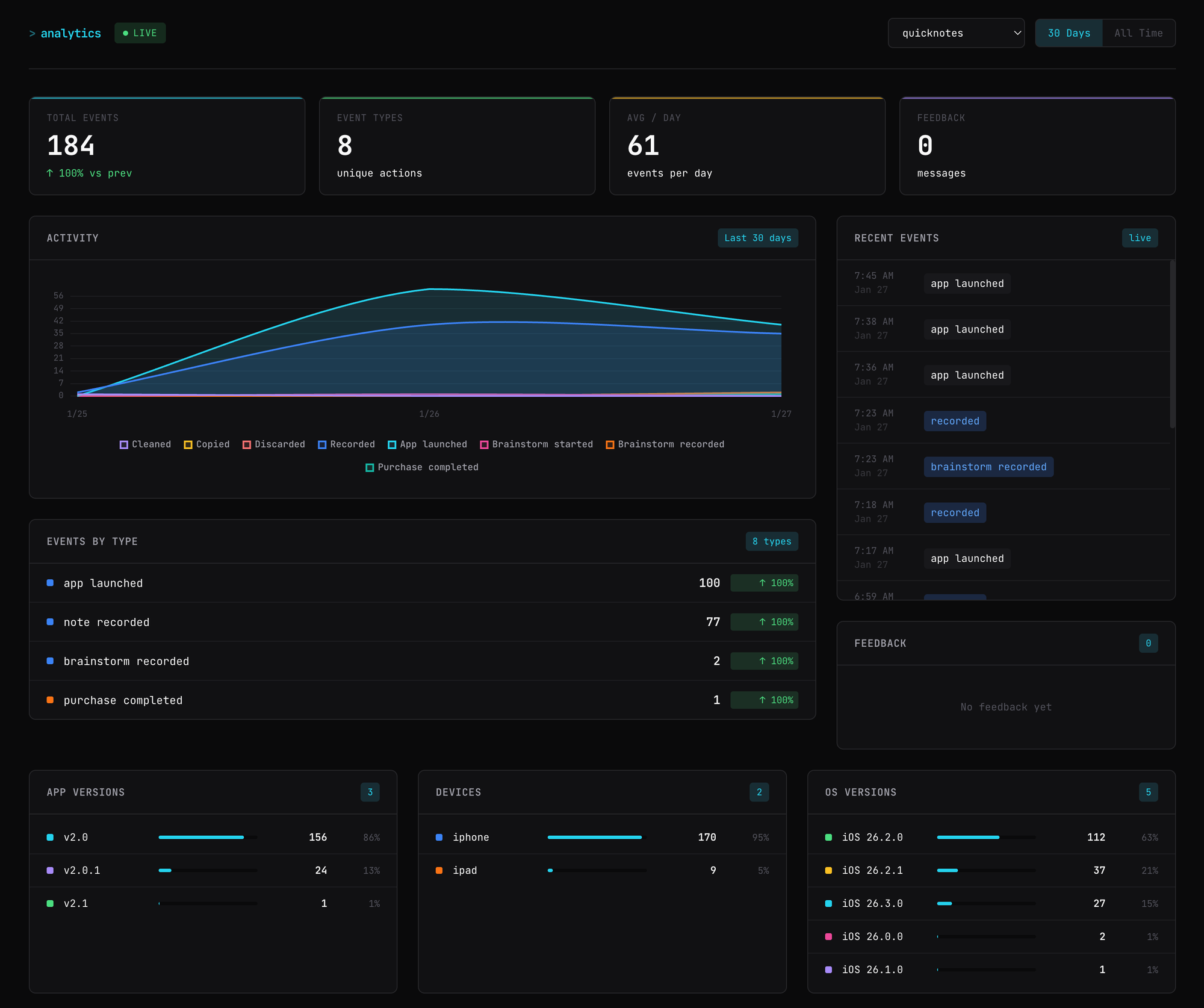Image resolution: width=1204 pixels, height=1008 pixels.
Task: Click the iphone color dot in Devices
Action: pyautogui.click(x=439, y=837)
